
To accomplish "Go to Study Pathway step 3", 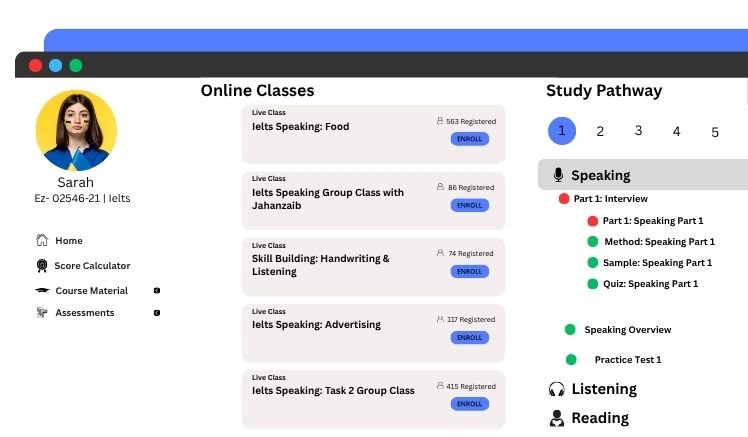I will point(638,131).
